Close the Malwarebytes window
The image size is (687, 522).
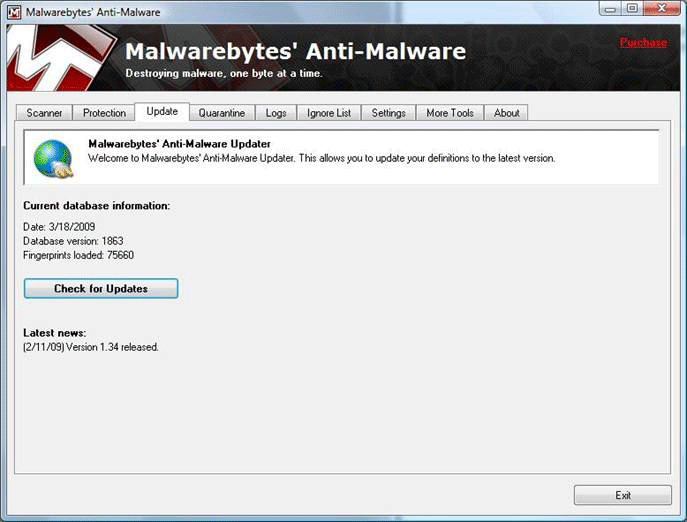point(661,9)
